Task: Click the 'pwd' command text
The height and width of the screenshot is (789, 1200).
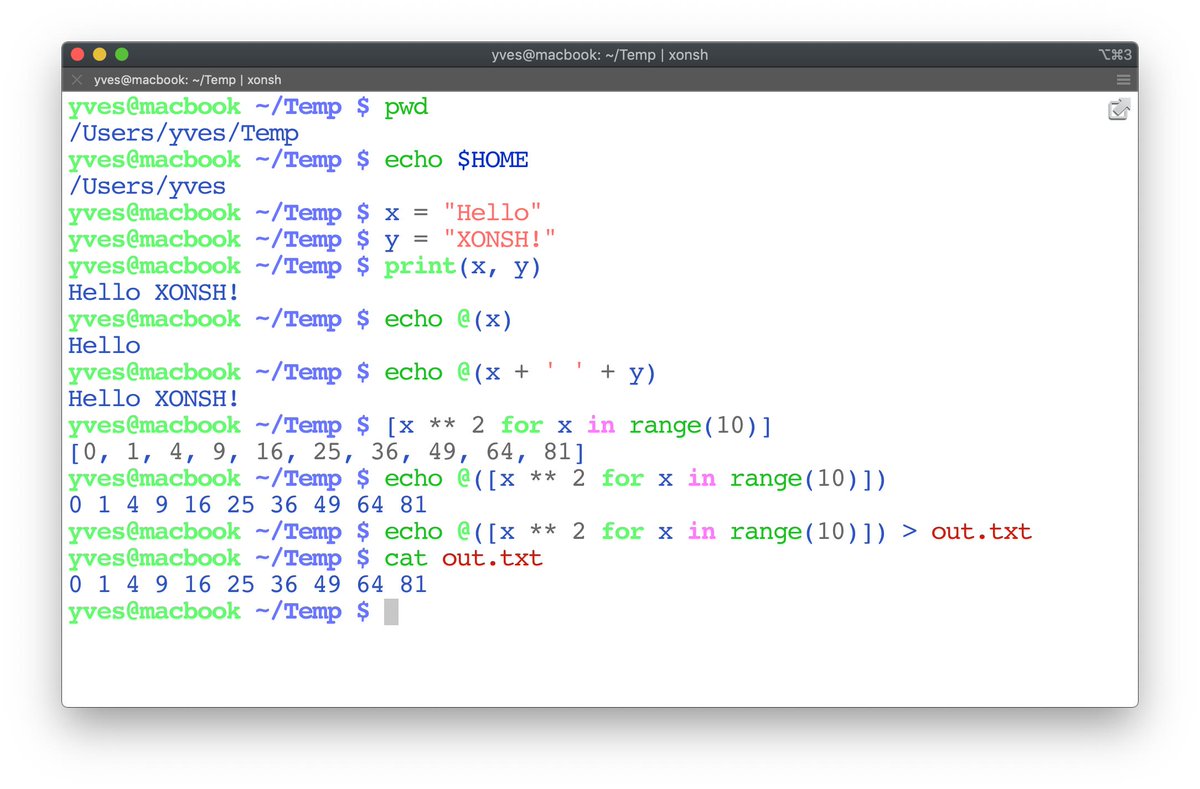Action: (x=406, y=107)
